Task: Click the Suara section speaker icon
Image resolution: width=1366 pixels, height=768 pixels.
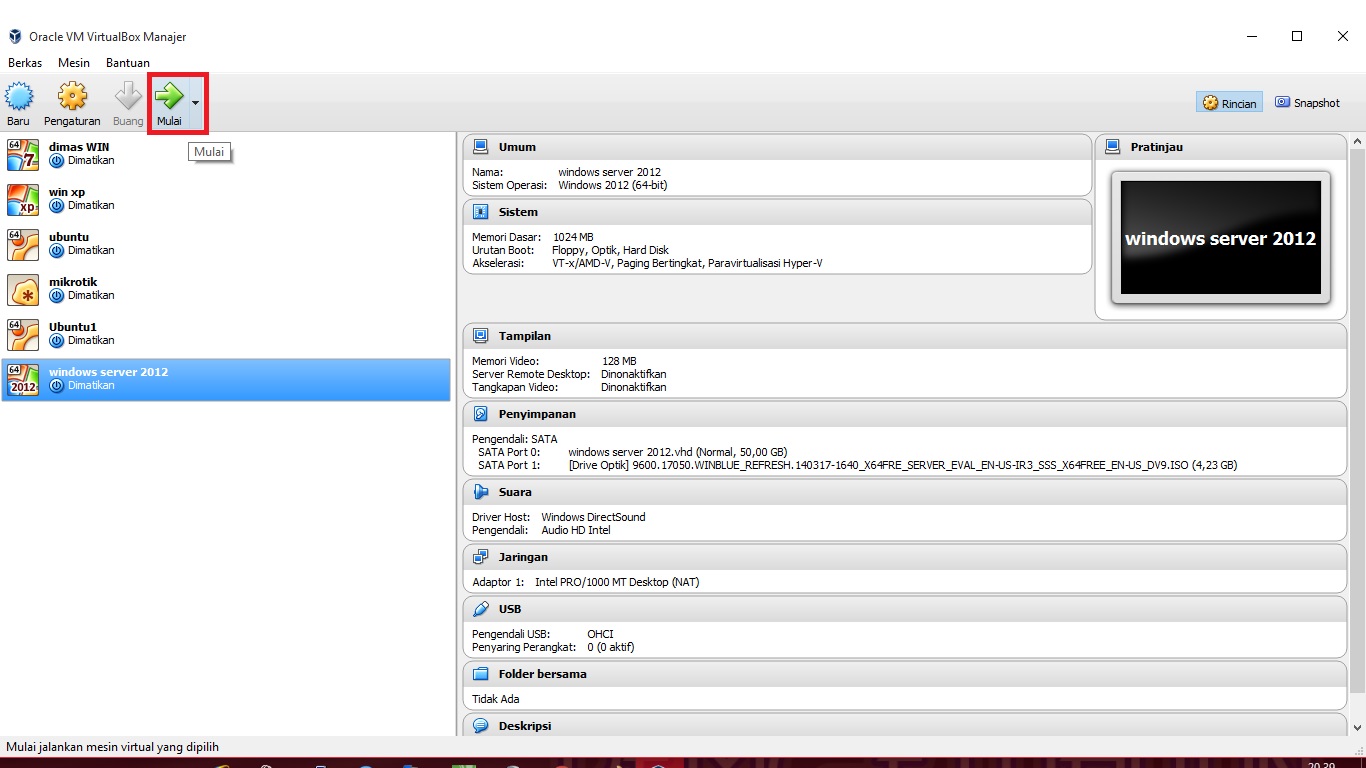Action: (x=481, y=492)
